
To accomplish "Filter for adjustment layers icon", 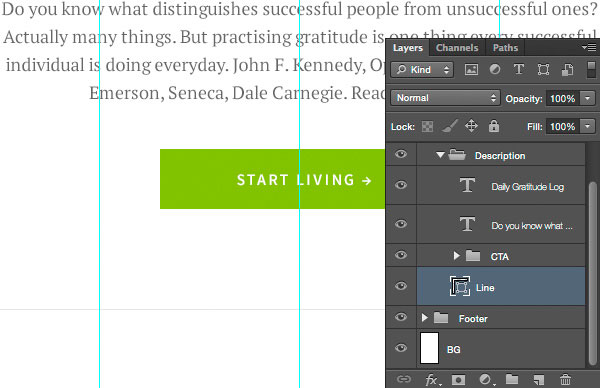I will point(495,70).
